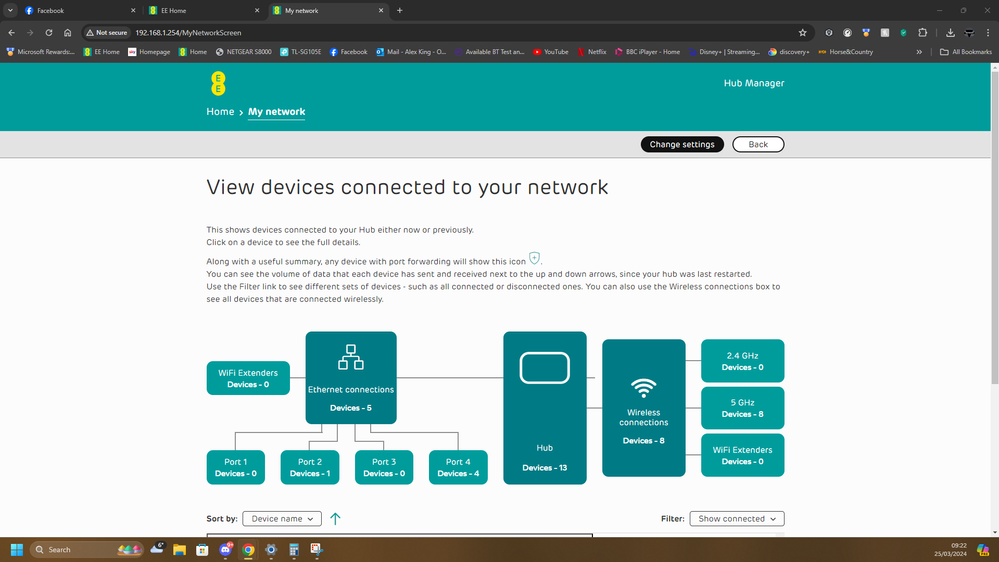Open the Ethernet connections tile
The width and height of the screenshot is (999, 562).
(x=351, y=378)
